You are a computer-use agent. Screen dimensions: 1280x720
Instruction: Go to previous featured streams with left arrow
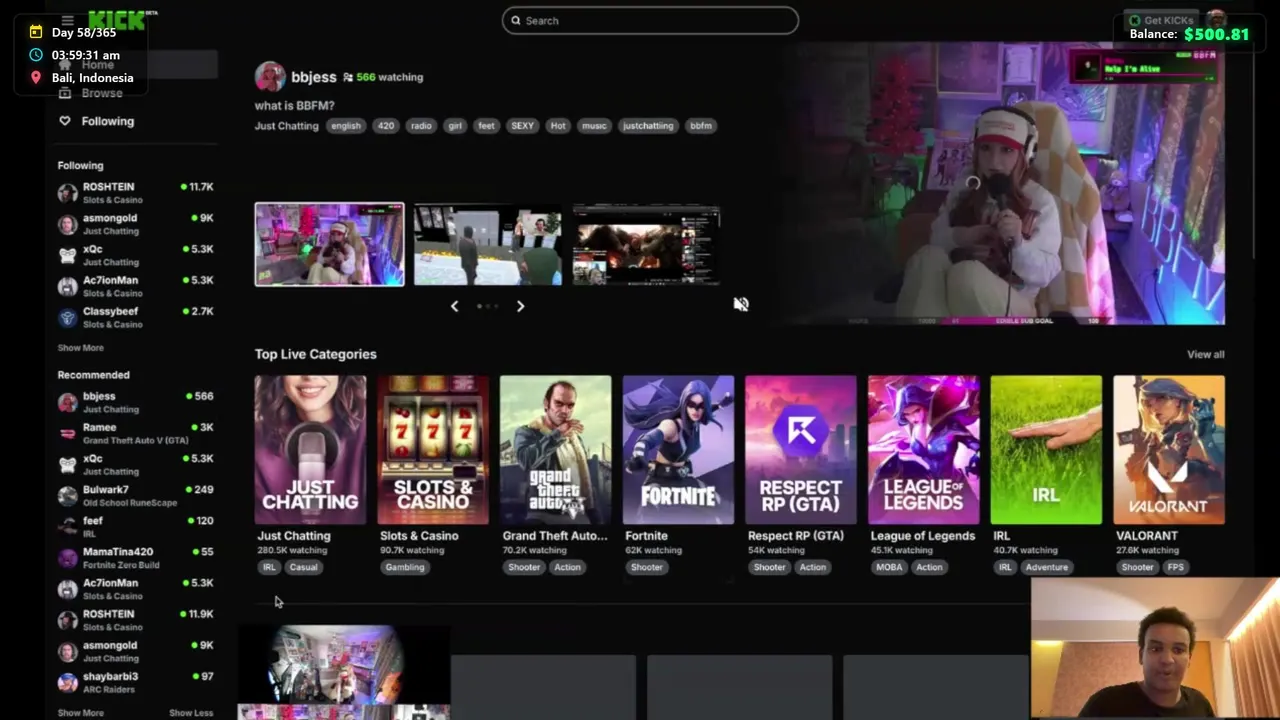(x=455, y=306)
